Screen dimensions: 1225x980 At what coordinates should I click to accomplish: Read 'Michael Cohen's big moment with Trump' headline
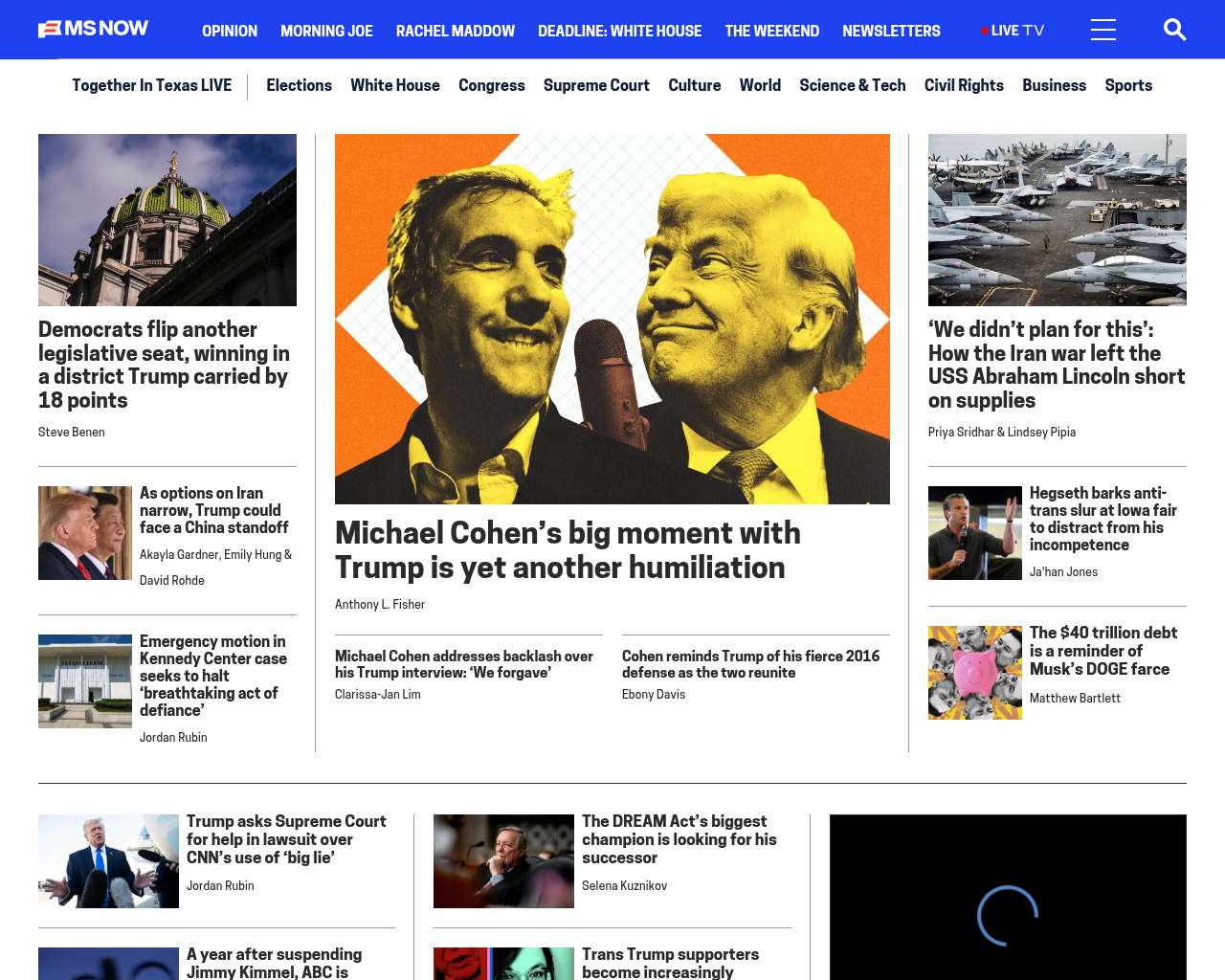pyautogui.click(x=568, y=550)
